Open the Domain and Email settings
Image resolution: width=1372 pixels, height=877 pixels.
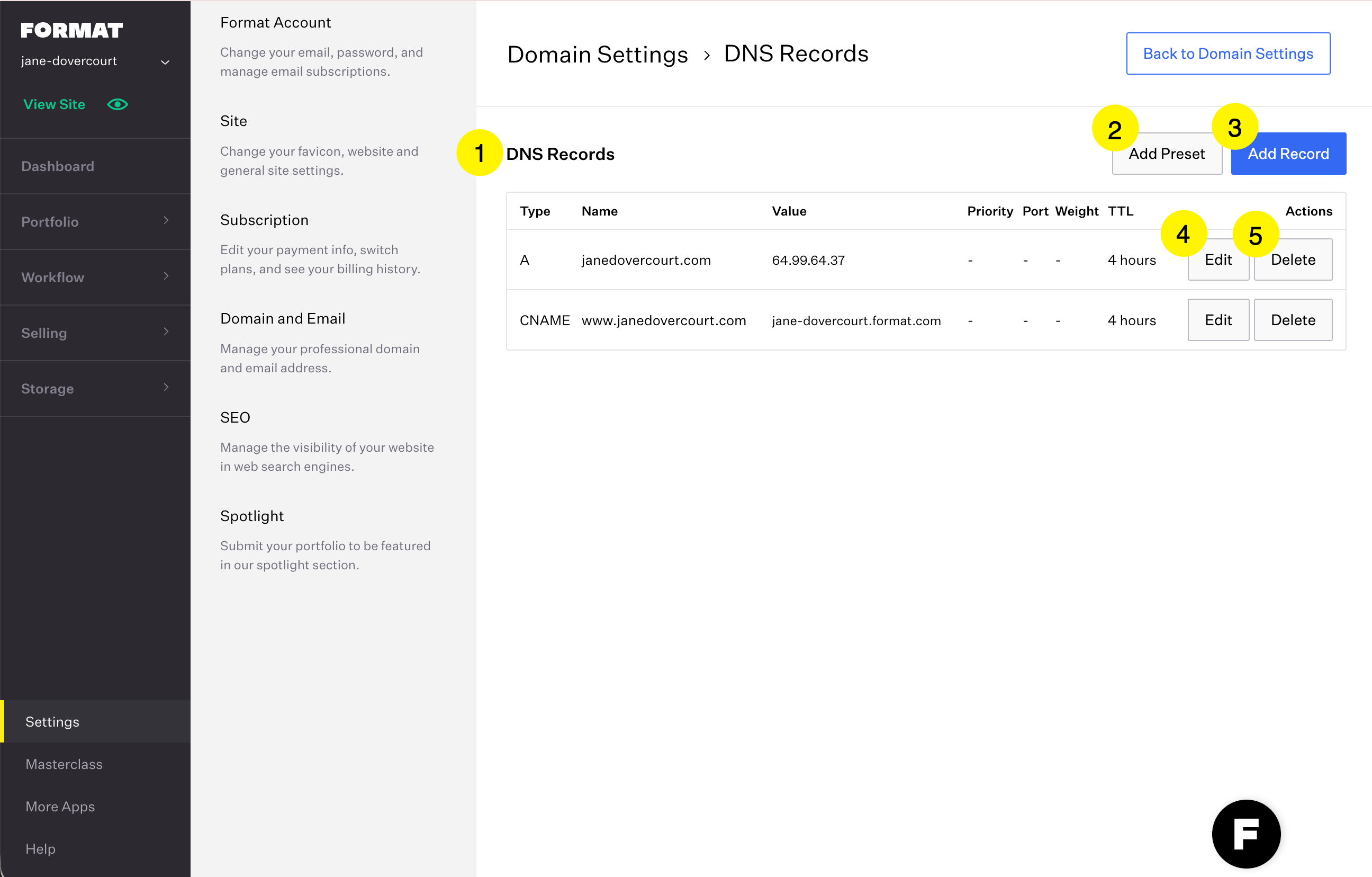pyautogui.click(x=283, y=319)
